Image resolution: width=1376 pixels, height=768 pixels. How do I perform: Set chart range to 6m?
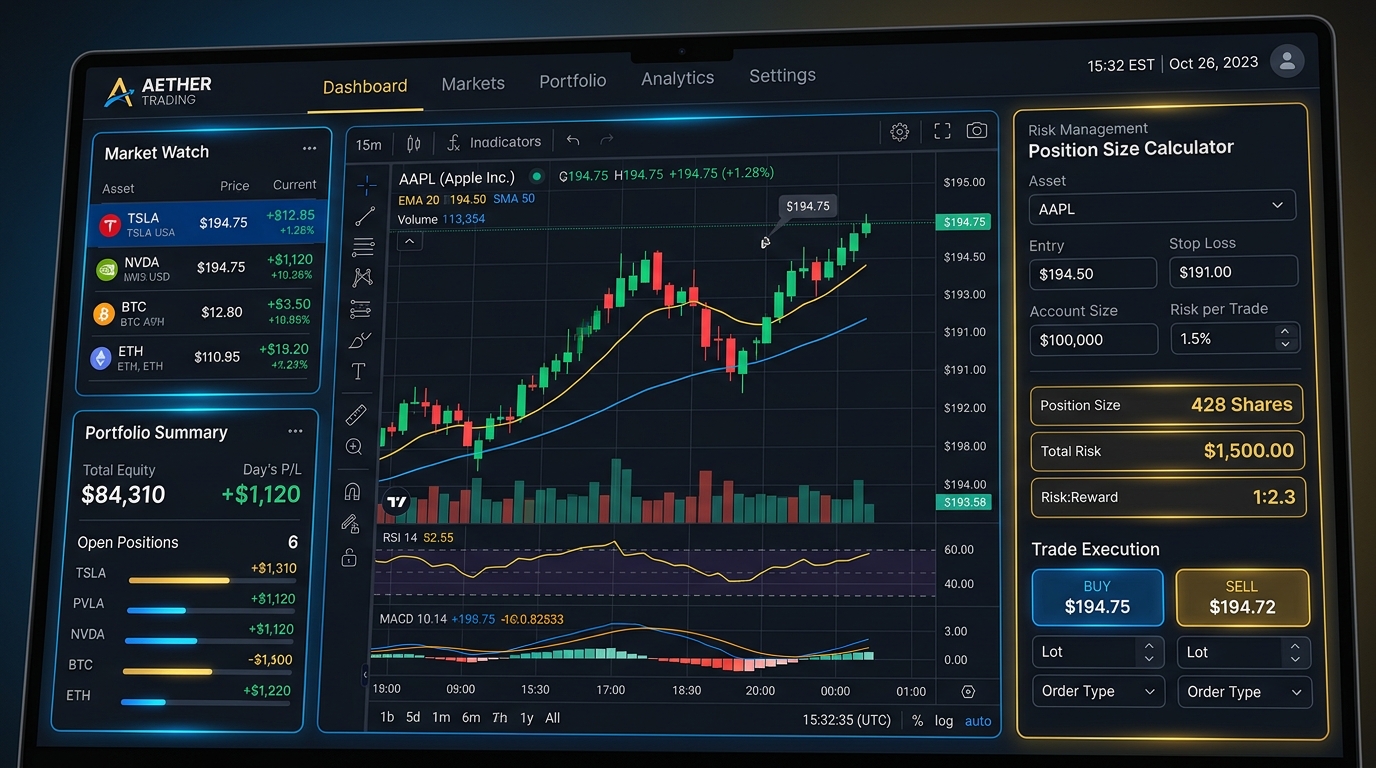coord(471,717)
